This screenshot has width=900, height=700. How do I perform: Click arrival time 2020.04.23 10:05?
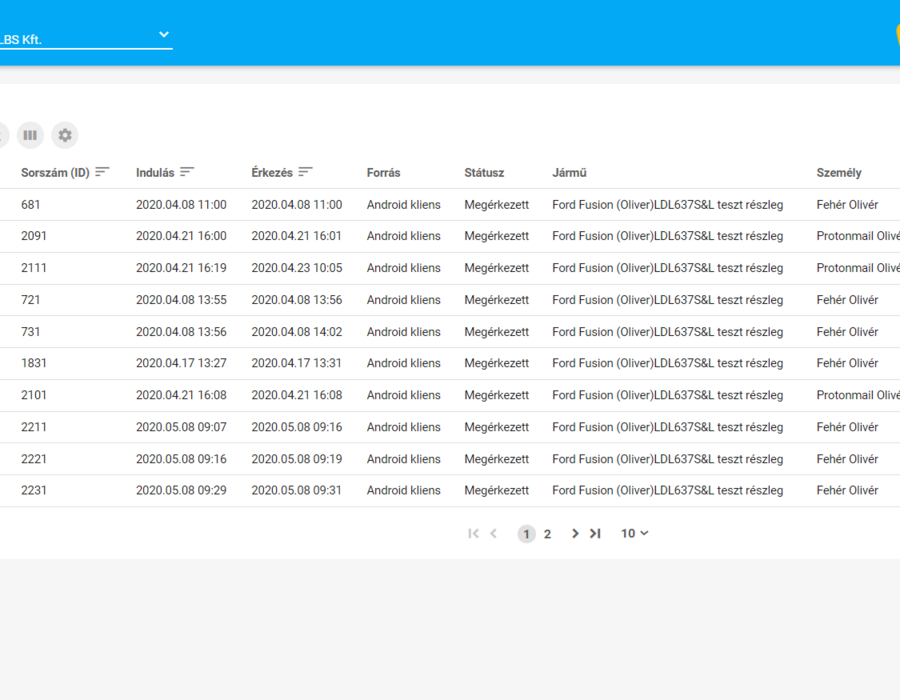(x=297, y=268)
